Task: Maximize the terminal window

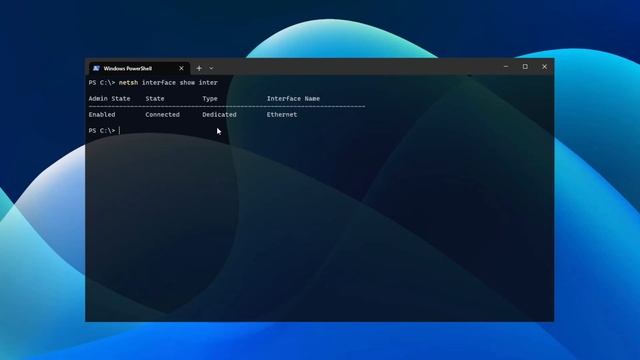Action: click(x=525, y=67)
